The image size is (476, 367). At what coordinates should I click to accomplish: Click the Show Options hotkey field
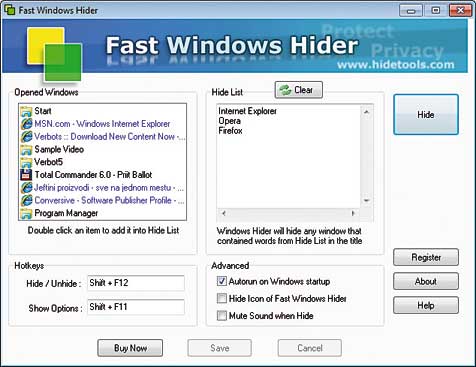pos(136,307)
